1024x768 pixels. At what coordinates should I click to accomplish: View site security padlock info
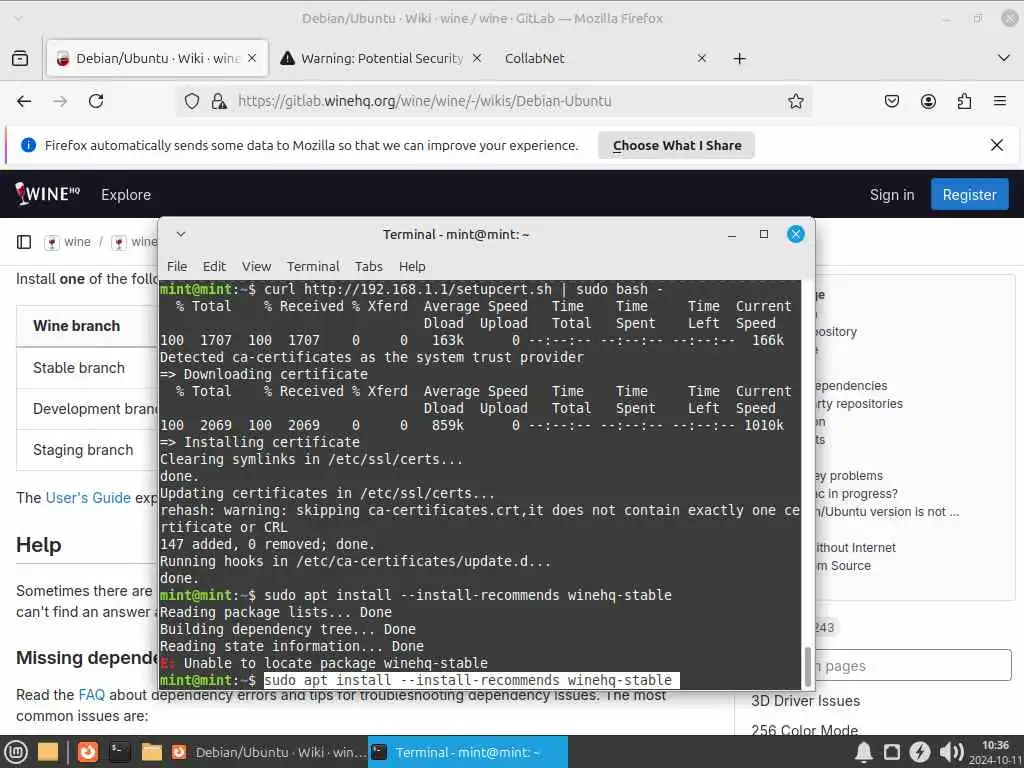(219, 101)
